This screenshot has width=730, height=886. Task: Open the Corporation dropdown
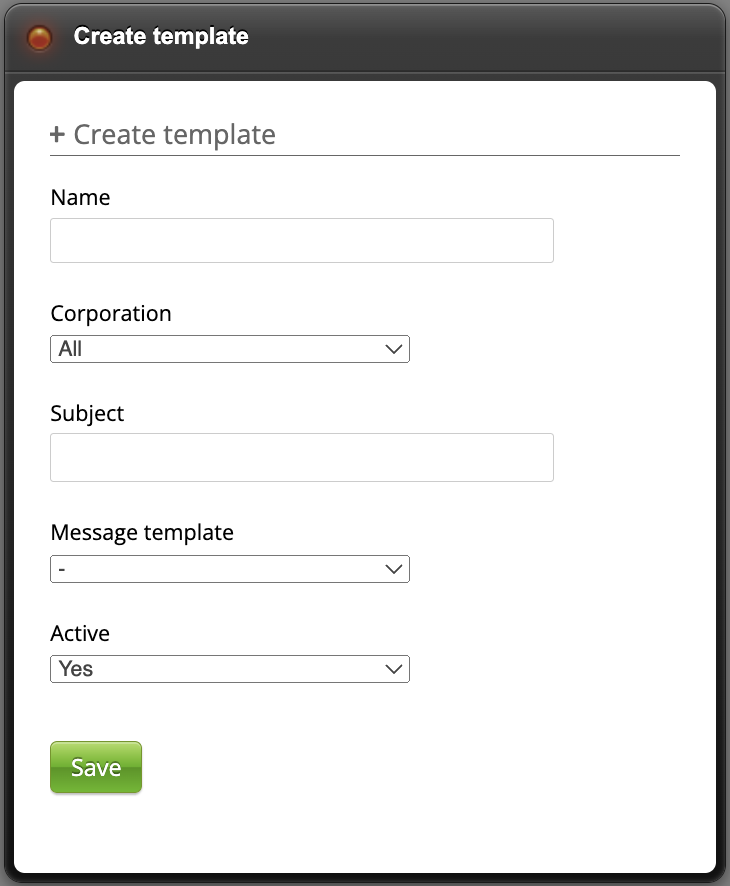tap(229, 349)
